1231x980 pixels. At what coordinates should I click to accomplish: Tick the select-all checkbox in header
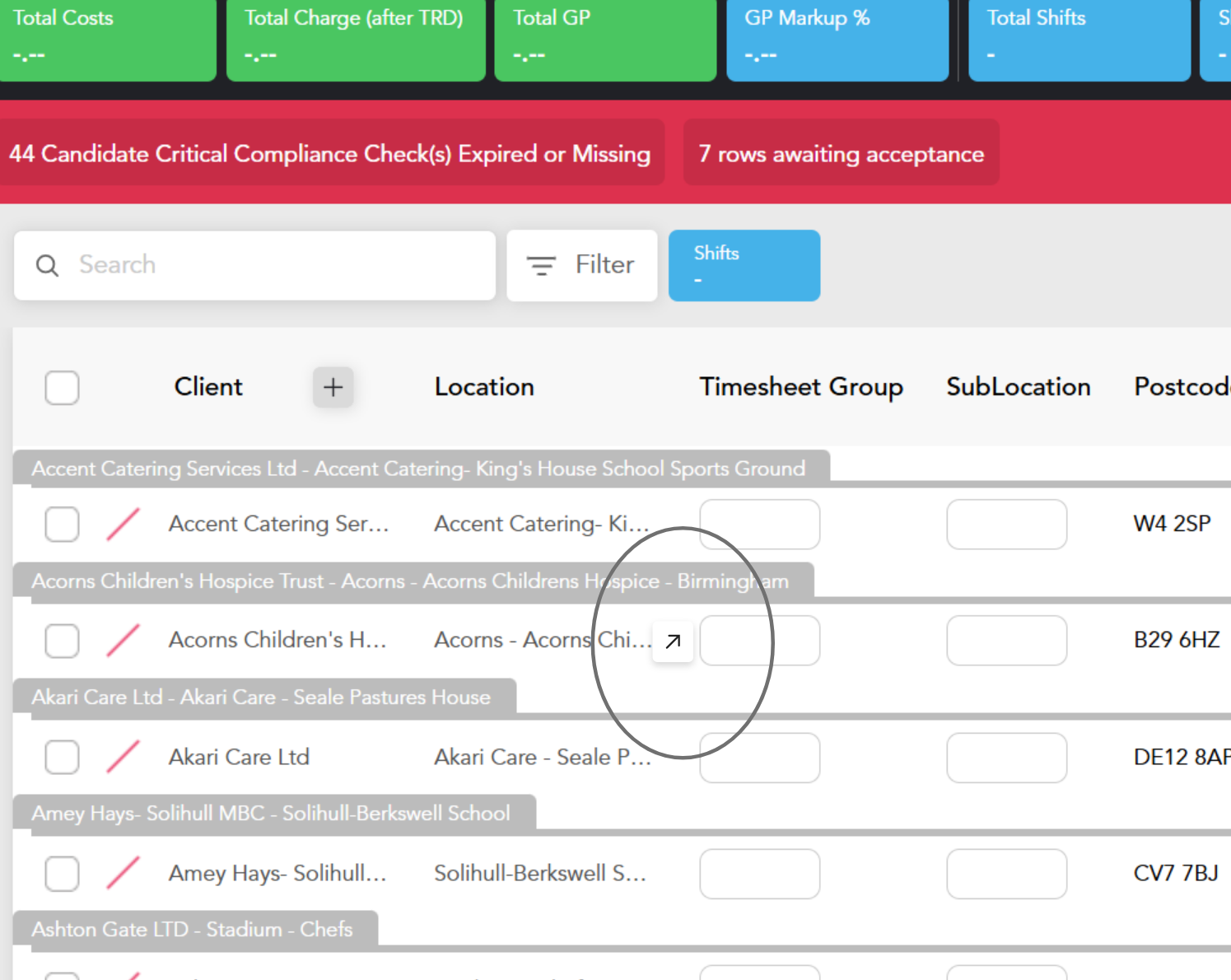[62, 387]
